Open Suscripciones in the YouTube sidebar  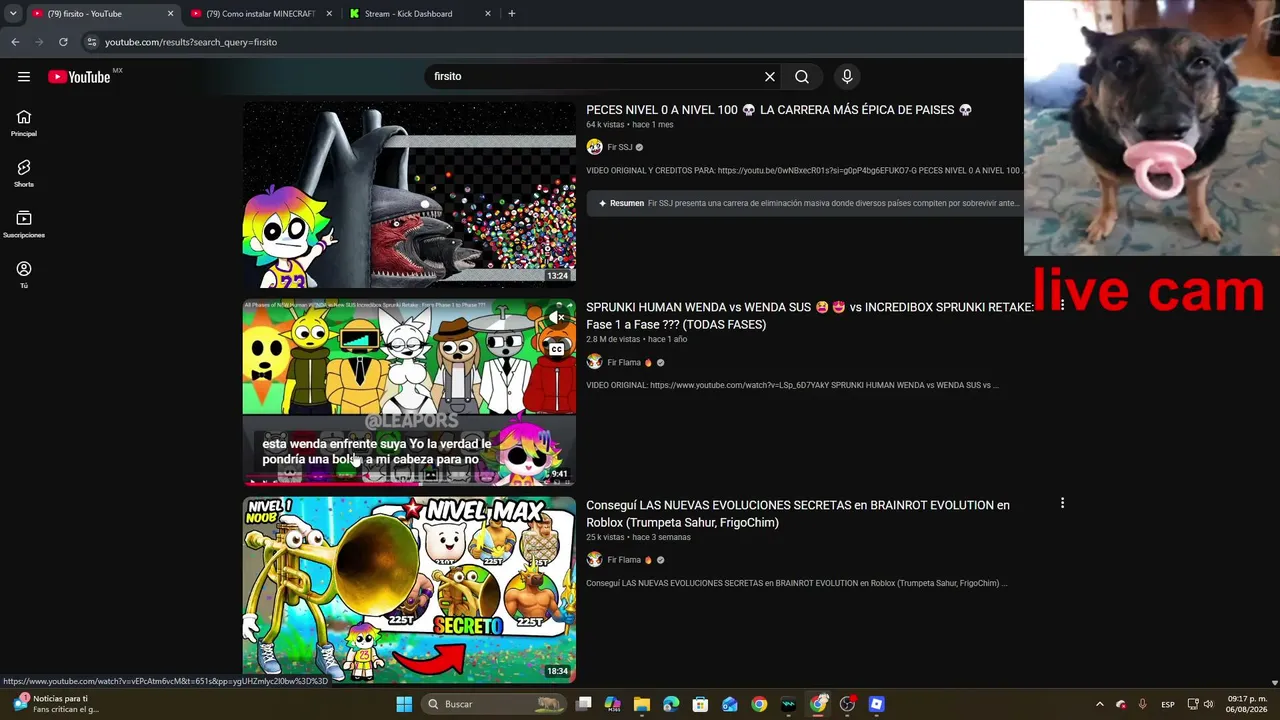pos(24,225)
